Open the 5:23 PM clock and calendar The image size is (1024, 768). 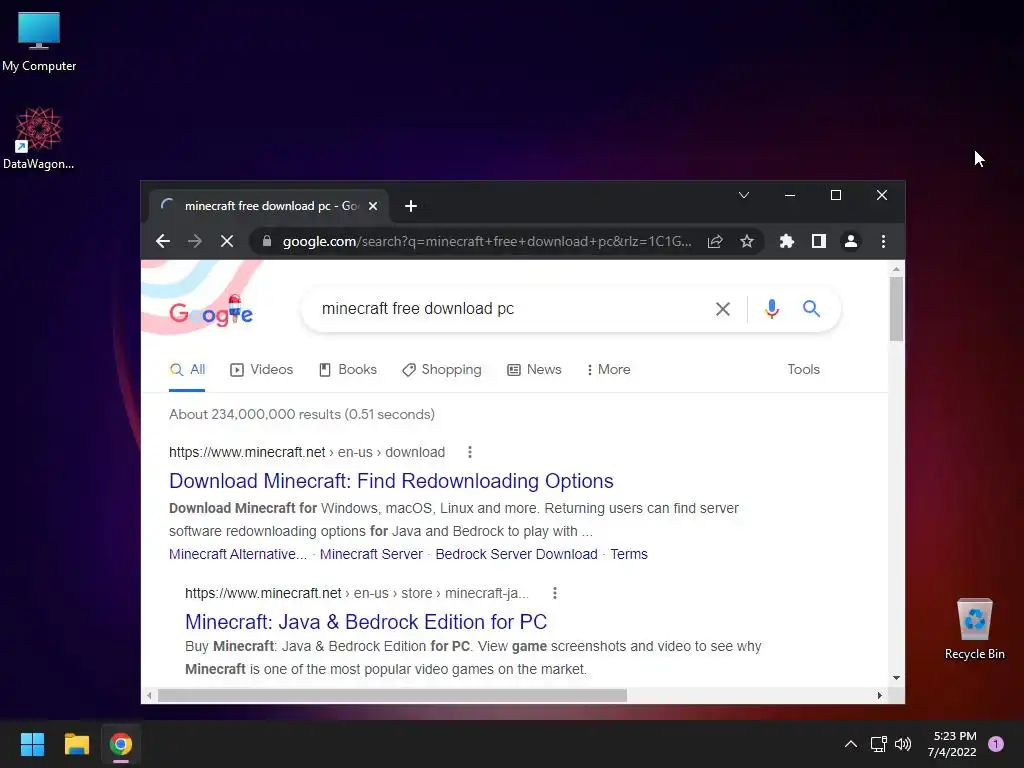(952, 744)
